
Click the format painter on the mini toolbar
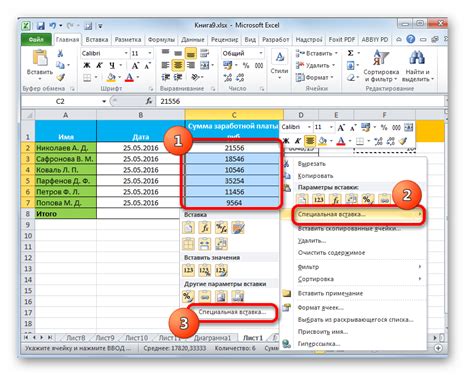pos(403,141)
